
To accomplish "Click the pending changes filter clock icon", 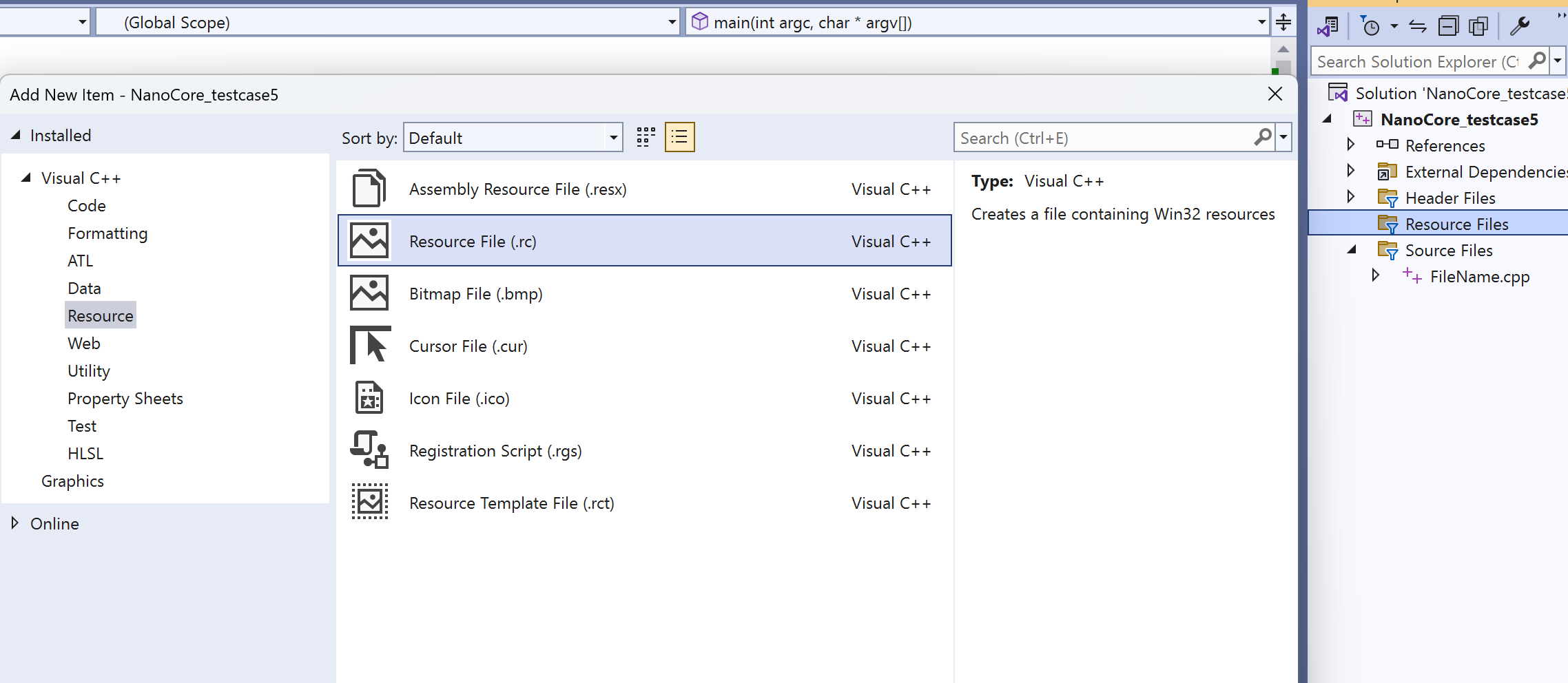I will tap(1370, 26).
